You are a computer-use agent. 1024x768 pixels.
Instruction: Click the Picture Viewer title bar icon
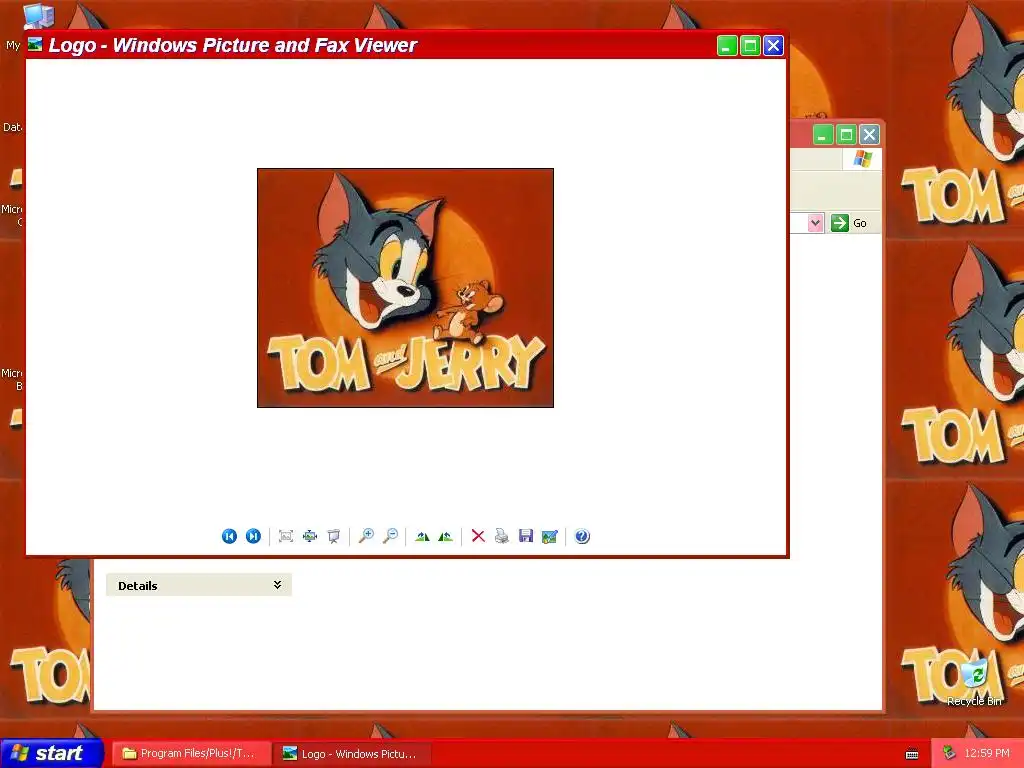tap(35, 44)
